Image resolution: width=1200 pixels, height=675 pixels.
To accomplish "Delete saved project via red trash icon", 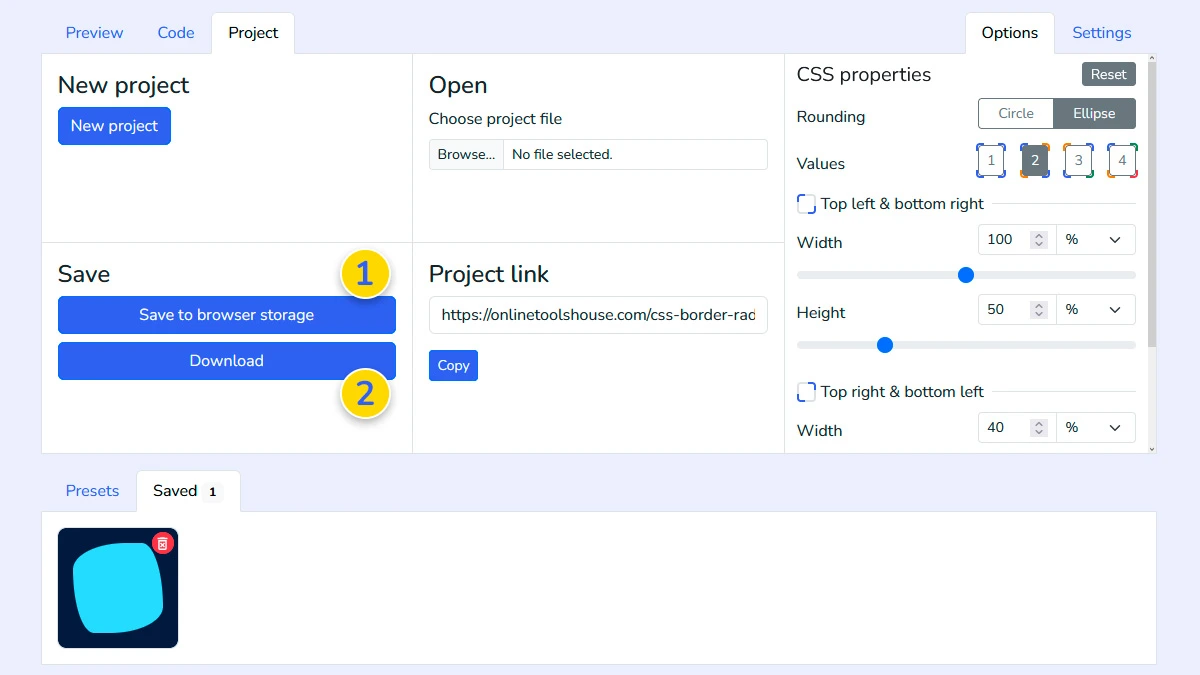I will click(x=163, y=543).
